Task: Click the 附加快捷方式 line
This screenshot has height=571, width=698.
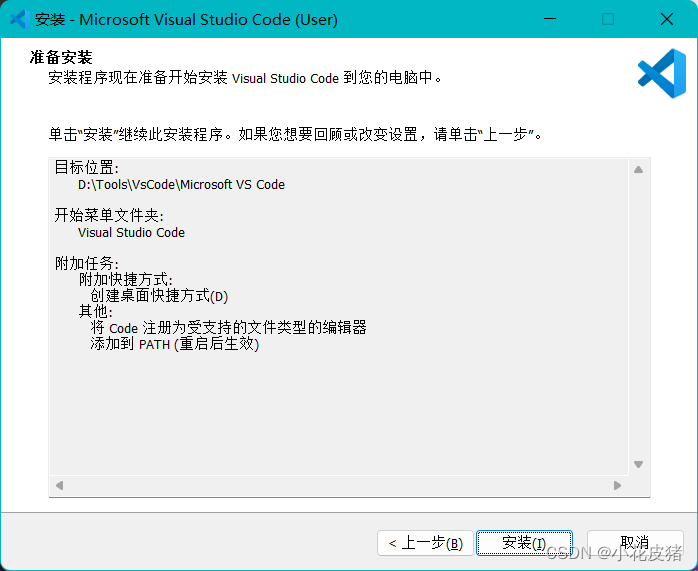Action: pos(126,279)
